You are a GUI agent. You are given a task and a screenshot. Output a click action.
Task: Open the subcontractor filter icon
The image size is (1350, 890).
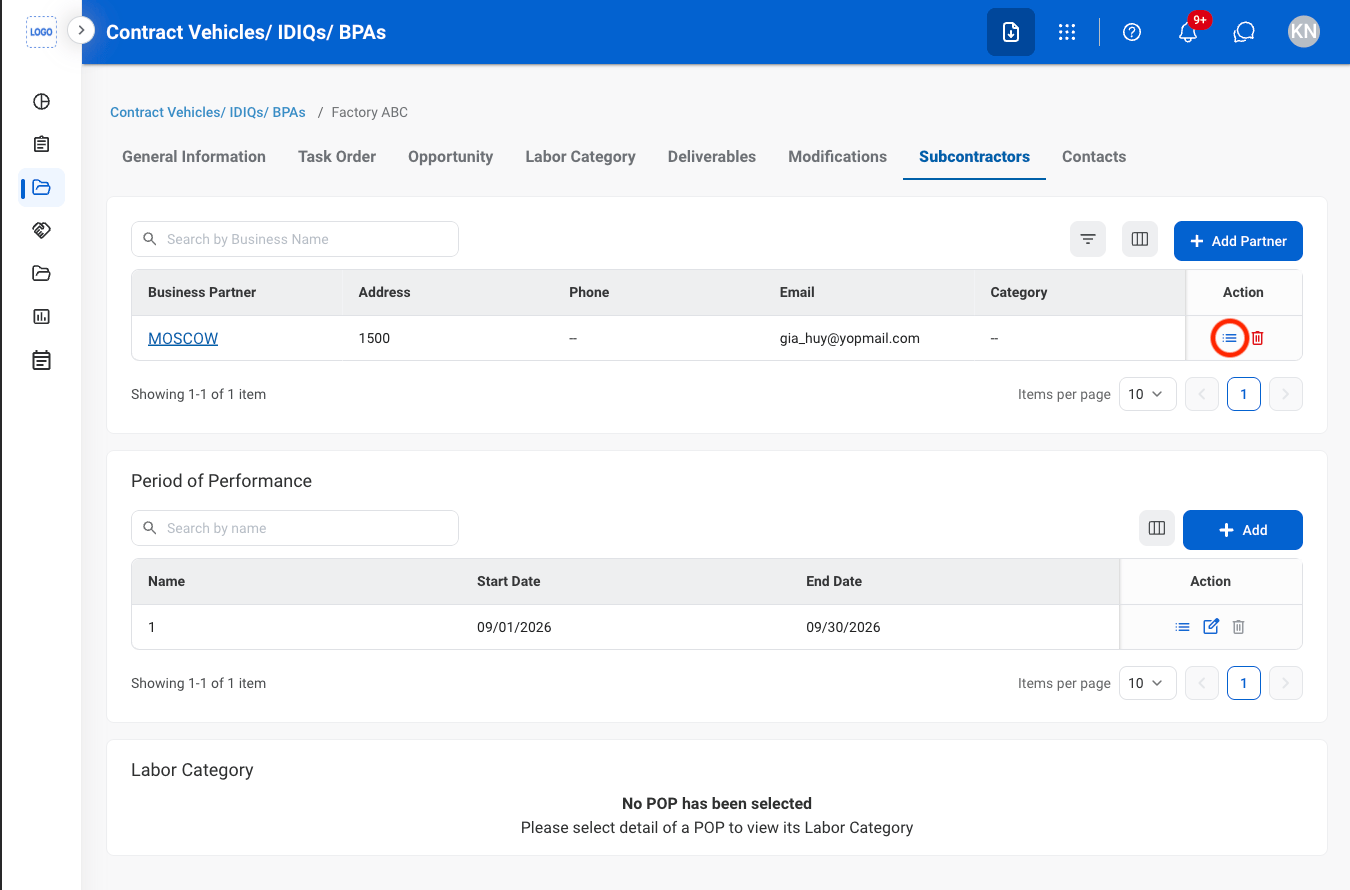point(1088,239)
